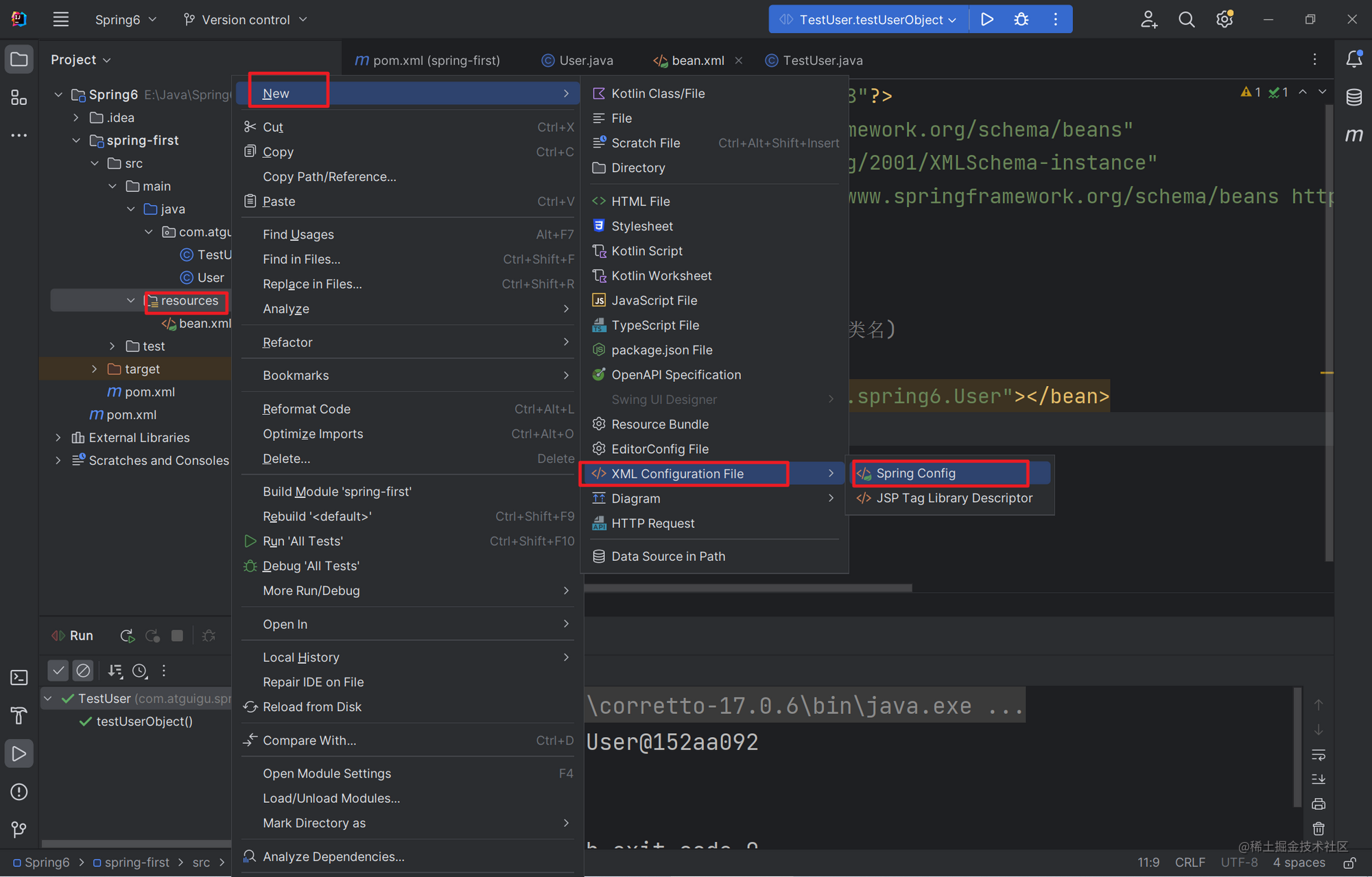This screenshot has width=1372, height=877.
Task: Click the Debug bug icon in toolbar
Action: [x=1021, y=19]
